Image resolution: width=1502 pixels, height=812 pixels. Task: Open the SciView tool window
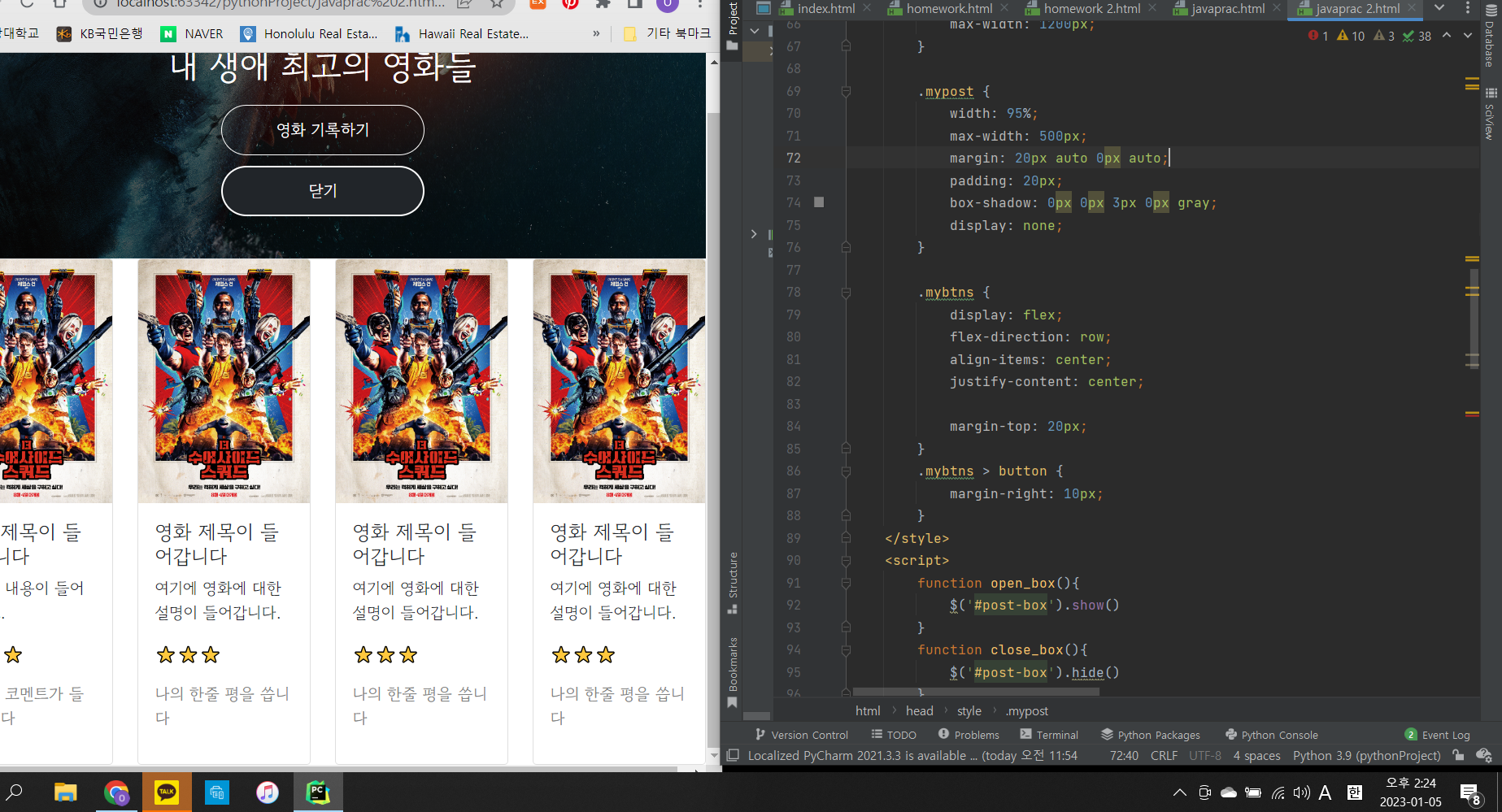tap(1490, 114)
